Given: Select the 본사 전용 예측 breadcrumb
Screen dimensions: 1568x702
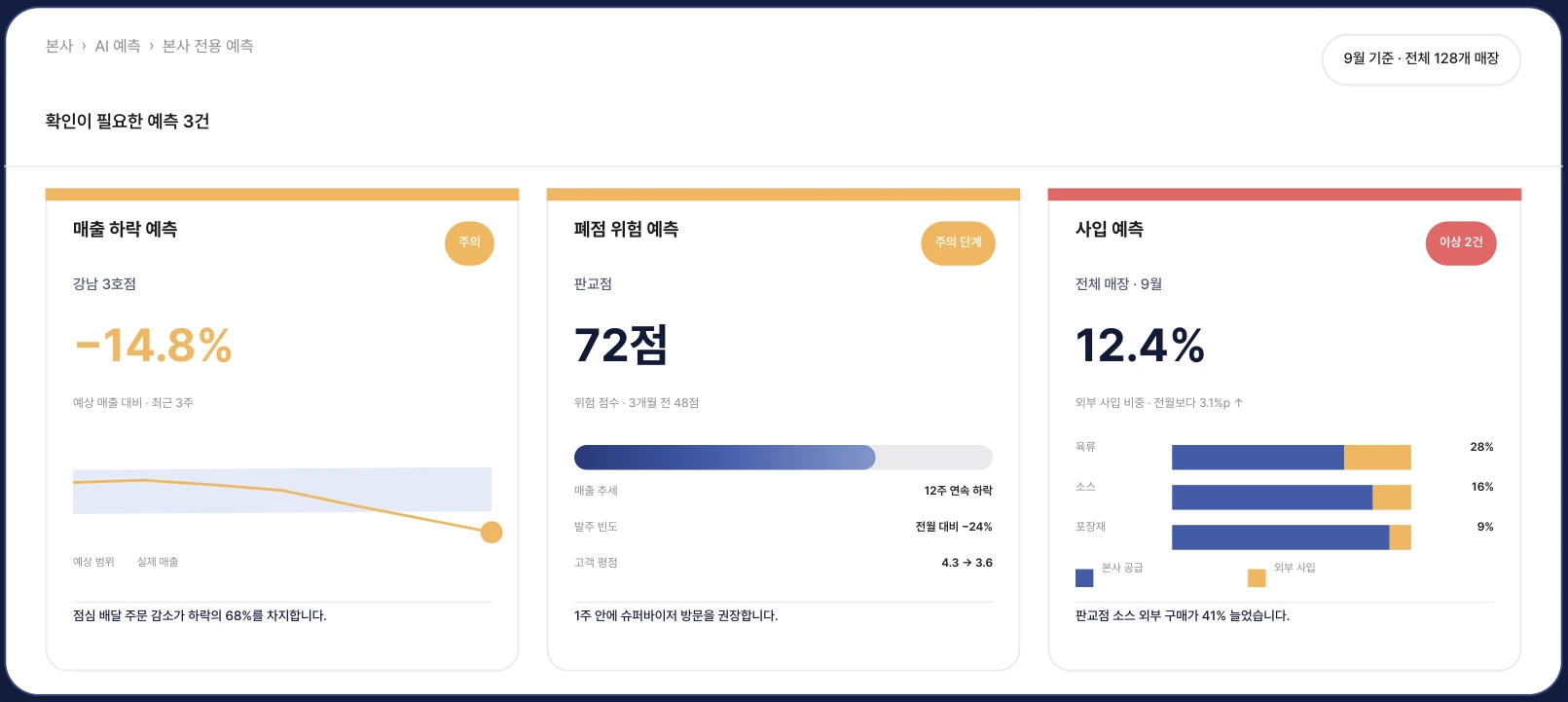Looking at the screenshot, I should click(208, 46).
